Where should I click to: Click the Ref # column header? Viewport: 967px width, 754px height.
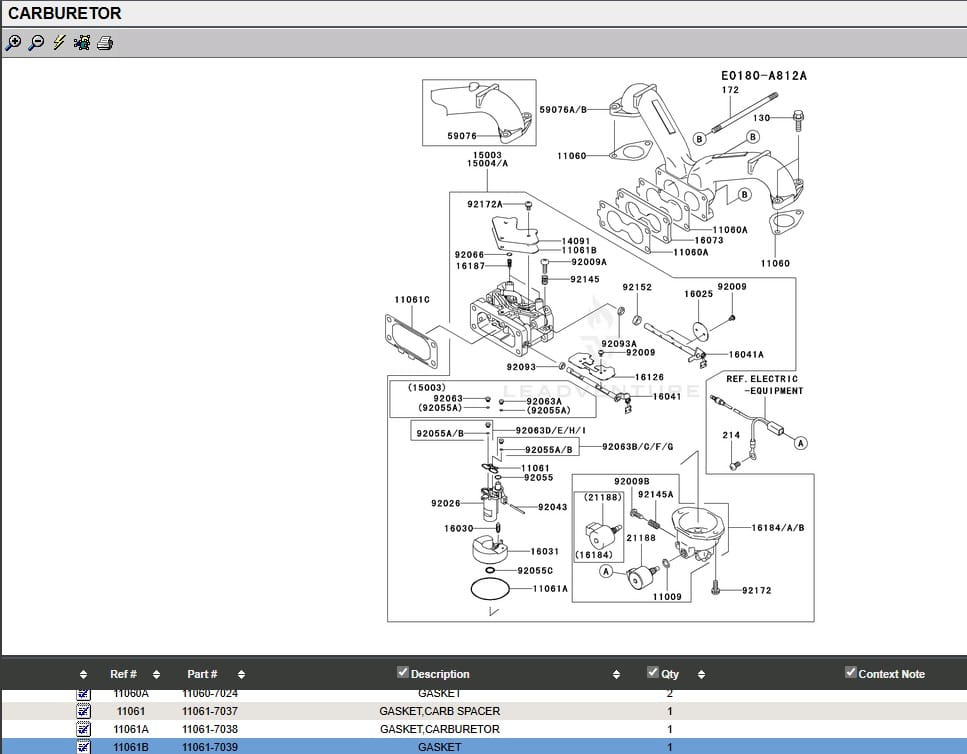click(123, 674)
